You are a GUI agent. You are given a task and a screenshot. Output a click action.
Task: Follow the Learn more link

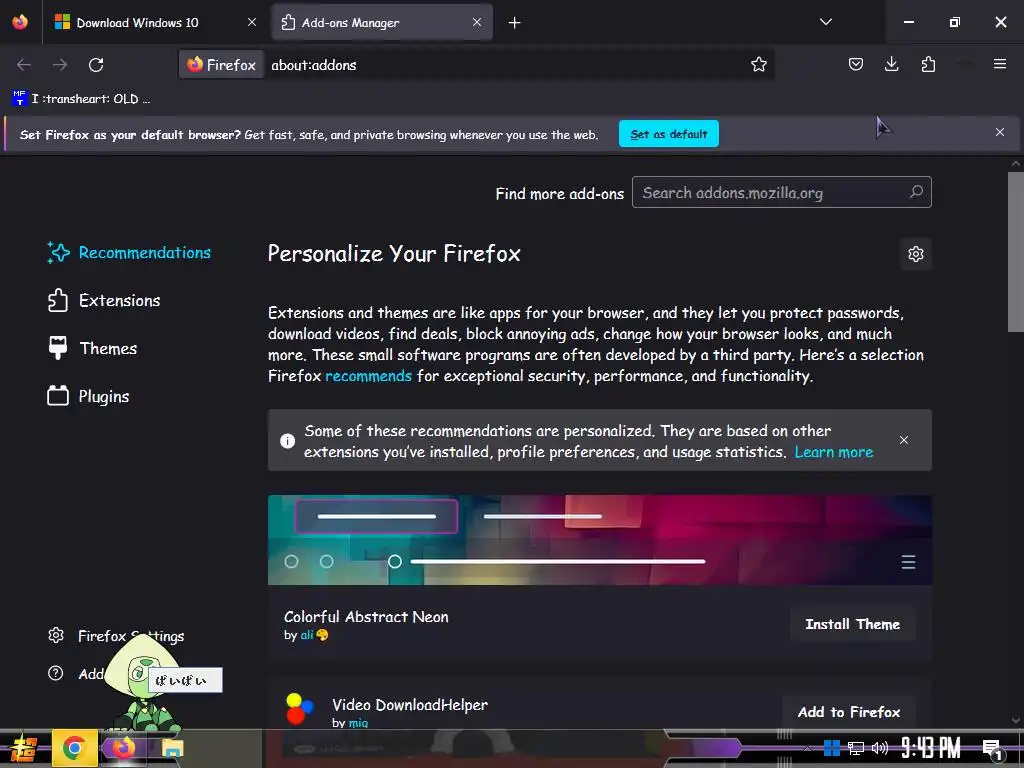click(834, 452)
